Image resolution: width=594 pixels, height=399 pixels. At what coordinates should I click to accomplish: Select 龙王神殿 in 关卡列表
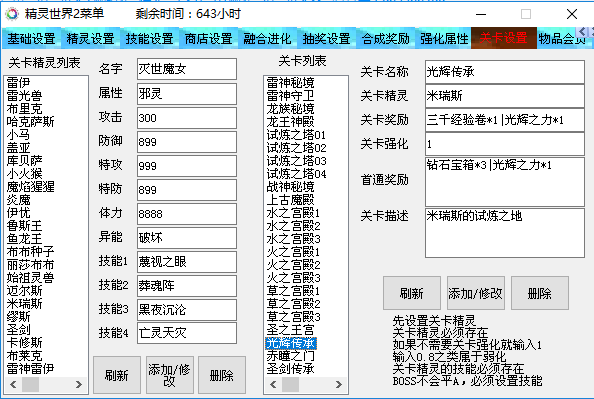pyautogui.click(x=290, y=122)
